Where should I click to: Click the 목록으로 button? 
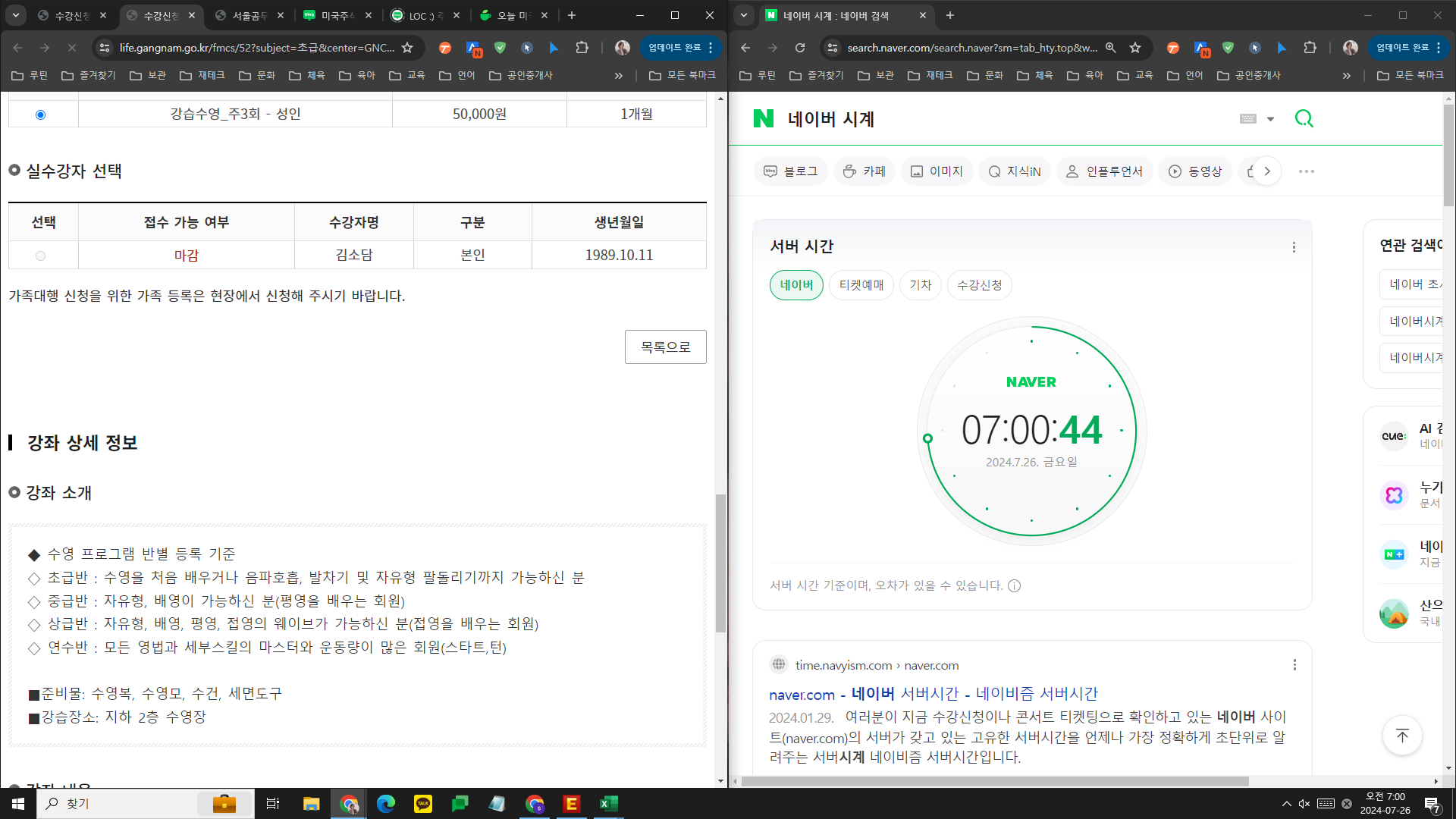[665, 347]
